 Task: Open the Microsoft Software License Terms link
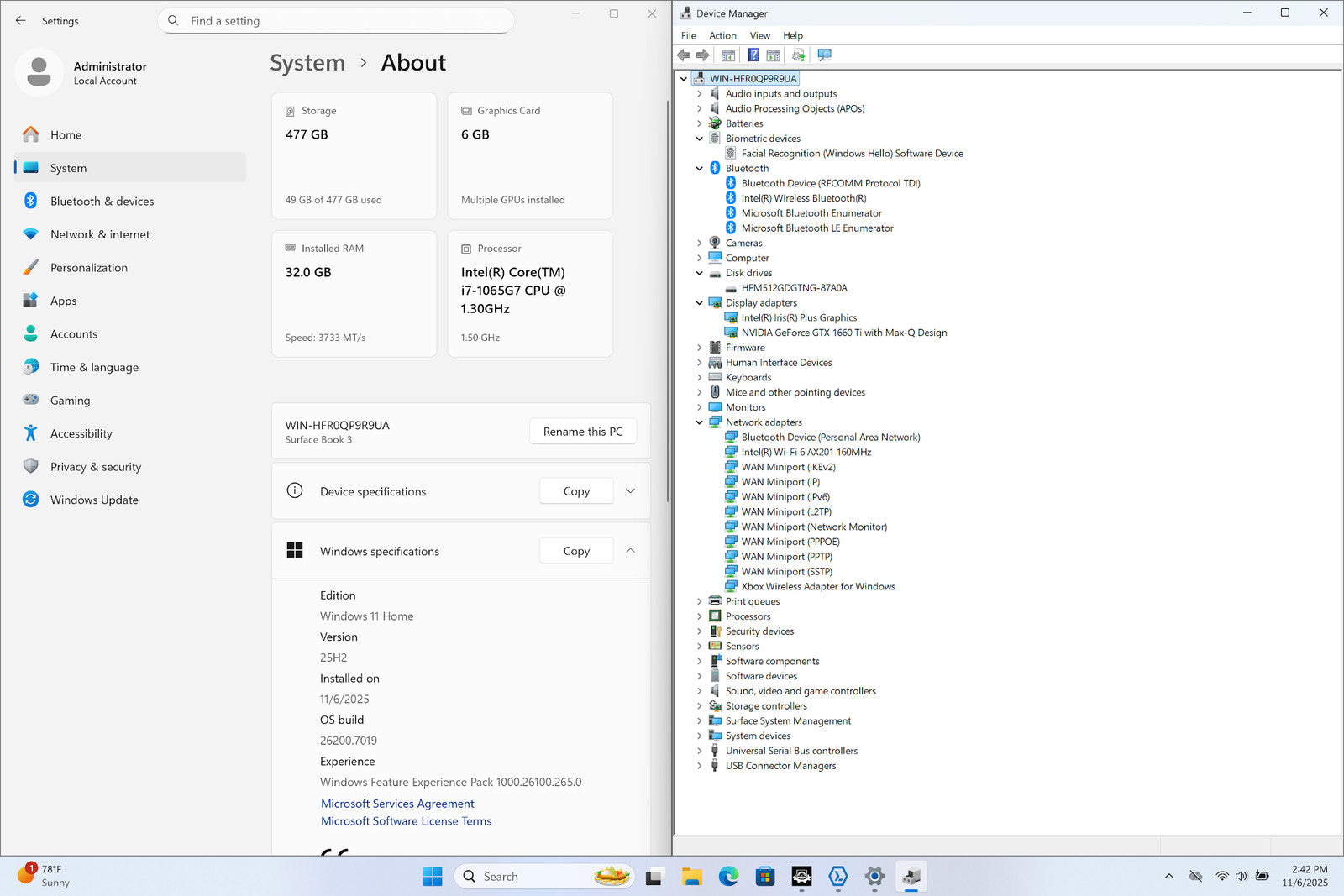pos(406,821)
